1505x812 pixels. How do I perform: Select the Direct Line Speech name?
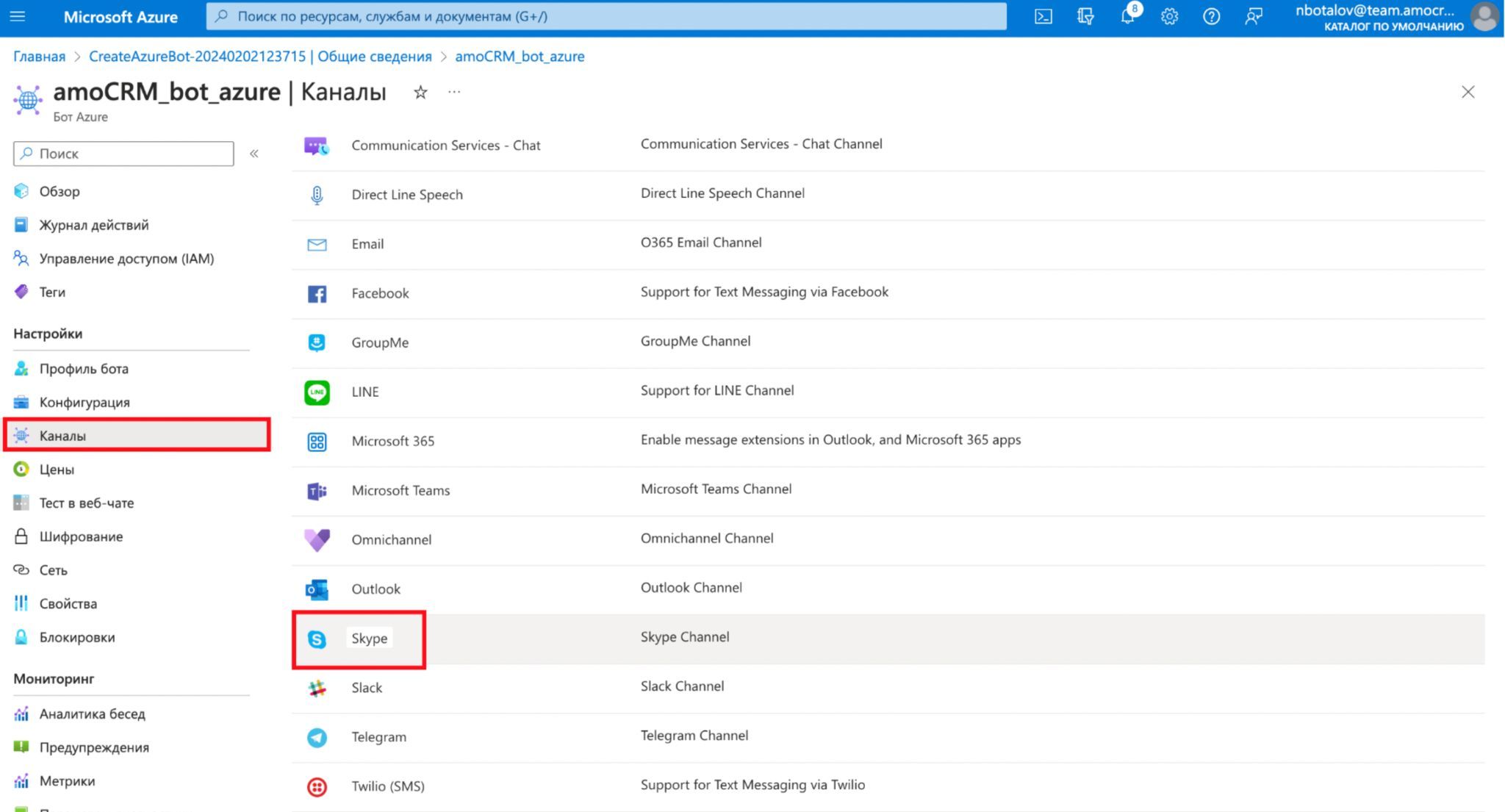(407, 195)
